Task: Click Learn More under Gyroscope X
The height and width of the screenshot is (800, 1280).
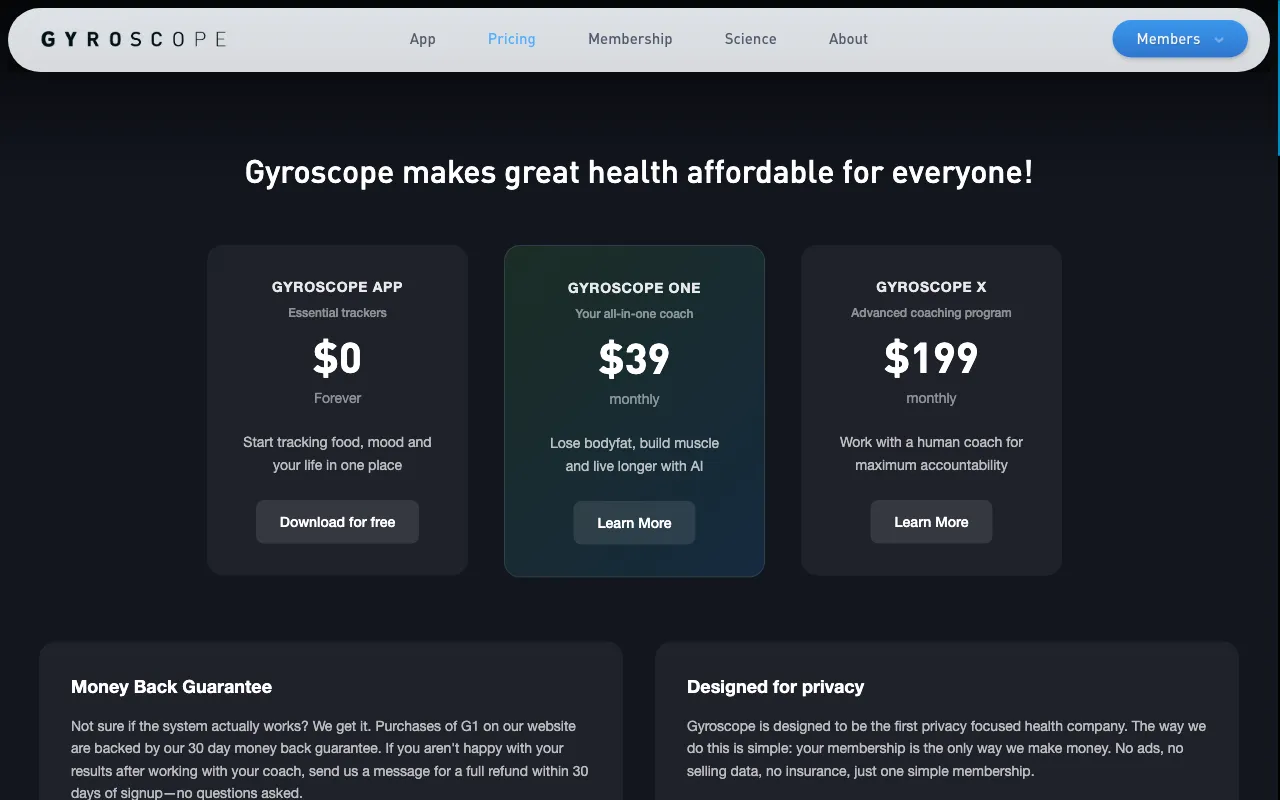Action: click(x=931, y=522)
